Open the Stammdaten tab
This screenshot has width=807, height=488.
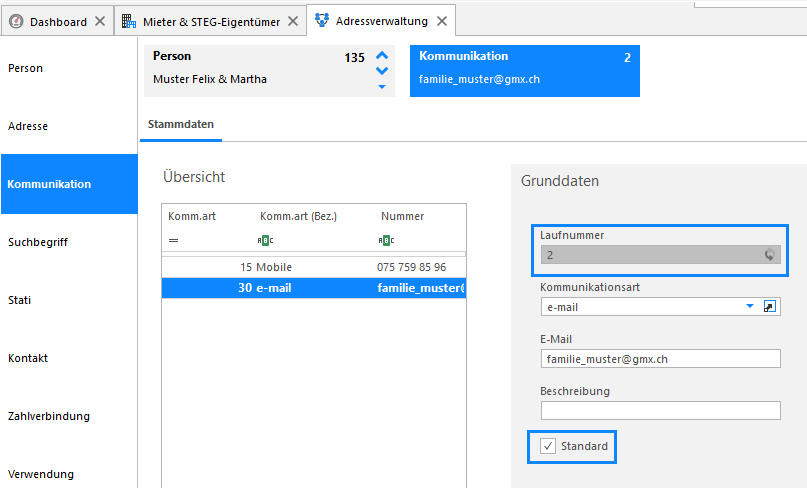[x=181, y=124]
